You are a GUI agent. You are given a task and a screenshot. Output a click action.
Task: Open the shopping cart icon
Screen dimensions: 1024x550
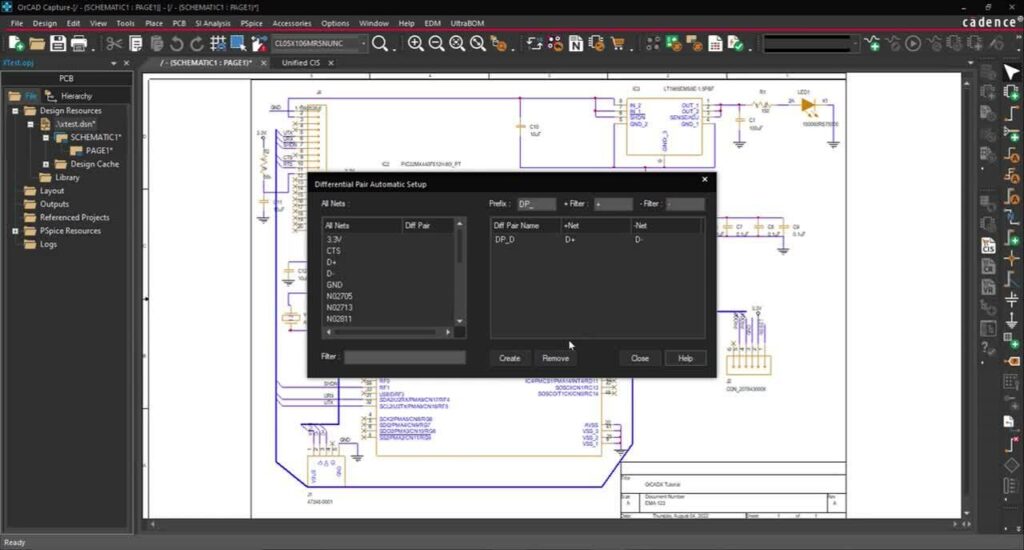click(617, 44)
